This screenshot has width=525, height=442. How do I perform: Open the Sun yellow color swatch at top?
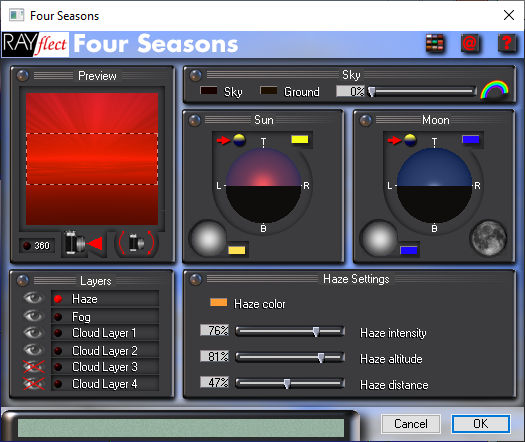pyautogui.click(x=300, y=139)
